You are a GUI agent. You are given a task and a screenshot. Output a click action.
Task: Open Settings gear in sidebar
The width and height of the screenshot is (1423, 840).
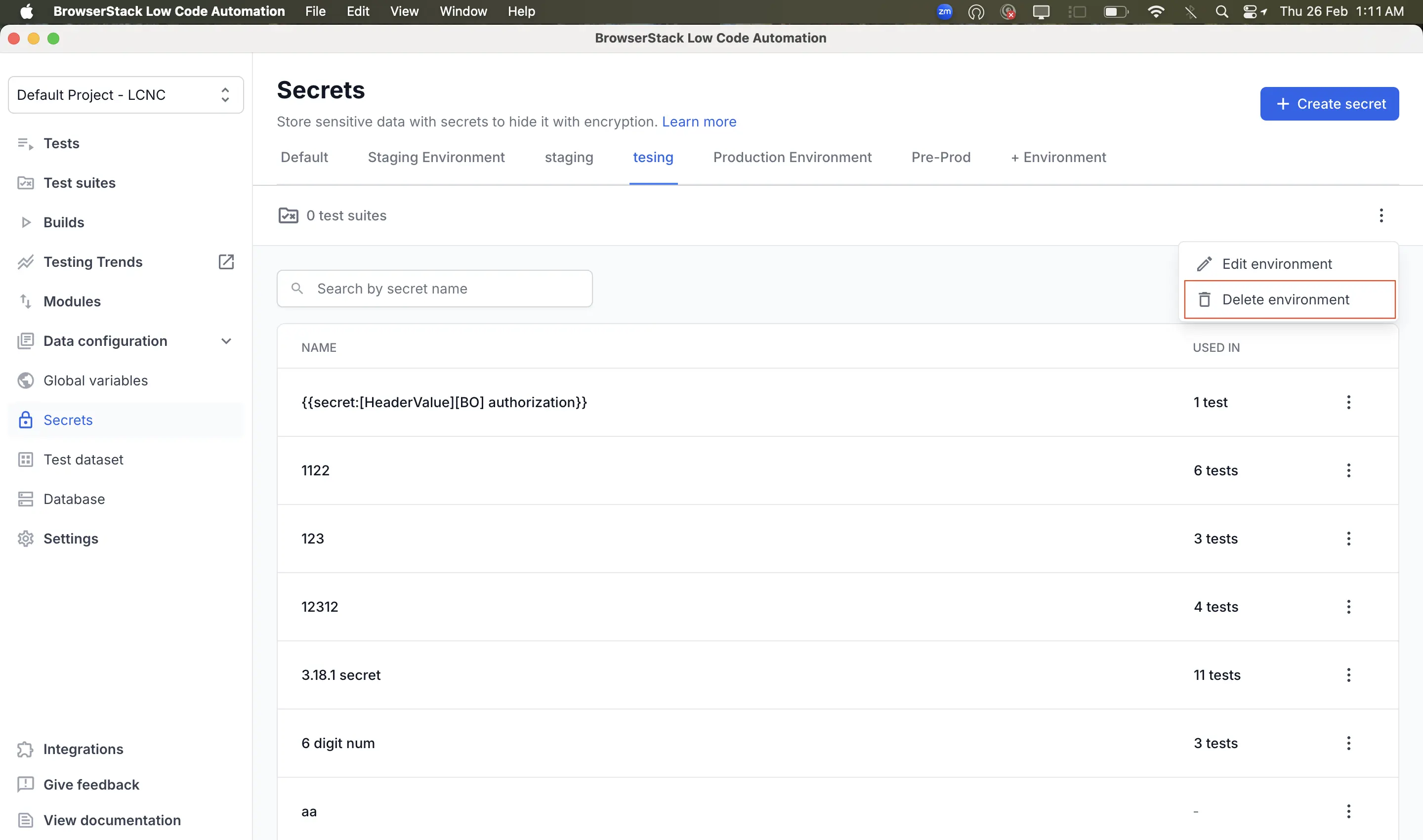pyautogui.click(x=25, y=538)
